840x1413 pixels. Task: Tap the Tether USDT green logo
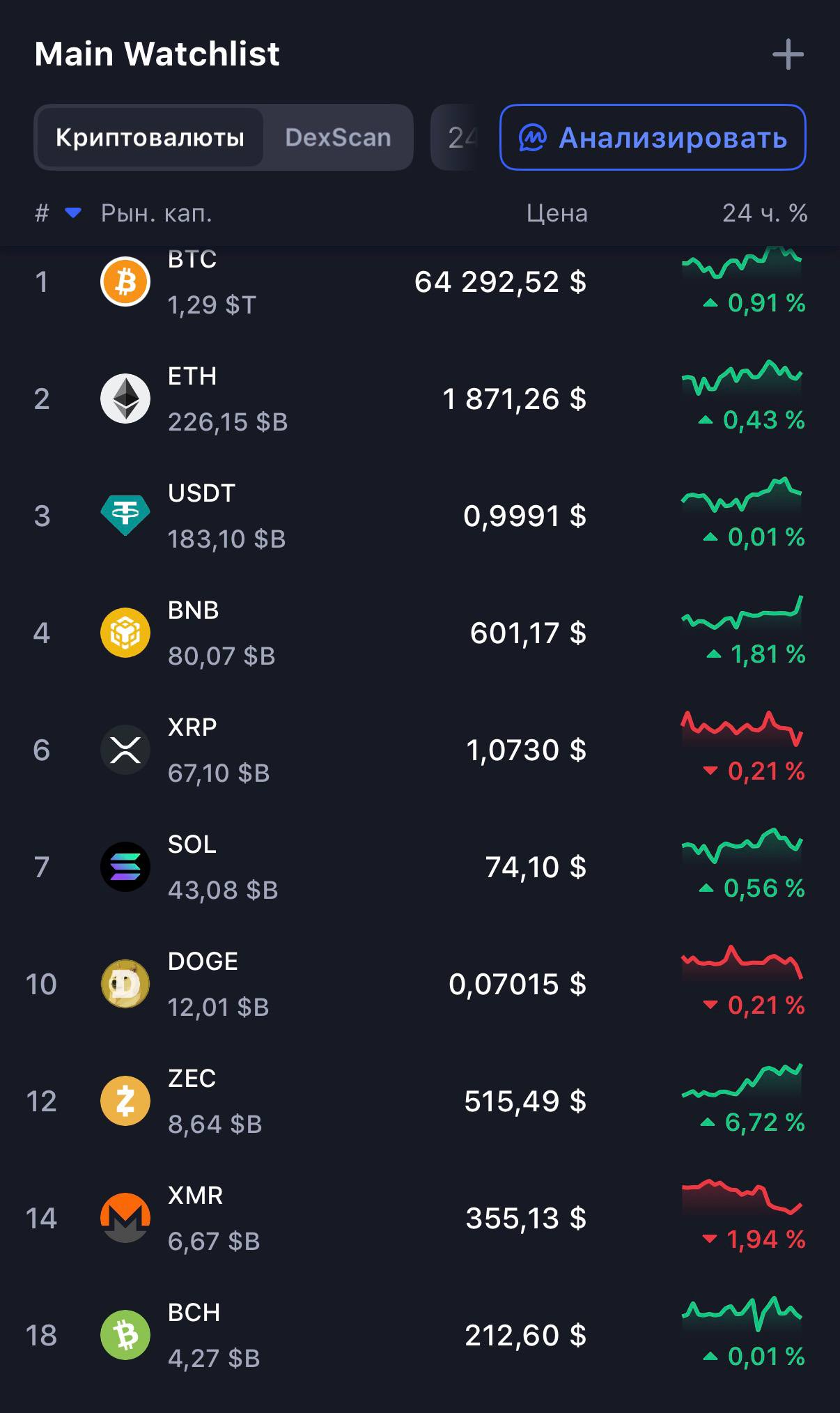coord(125,516)
